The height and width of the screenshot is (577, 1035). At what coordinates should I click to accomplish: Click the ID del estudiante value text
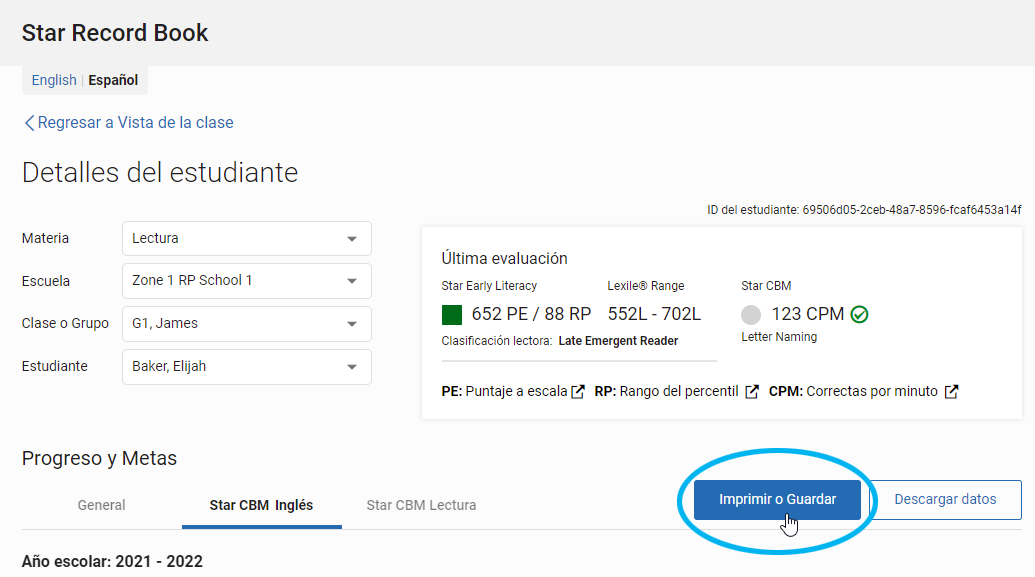point(912,210)
